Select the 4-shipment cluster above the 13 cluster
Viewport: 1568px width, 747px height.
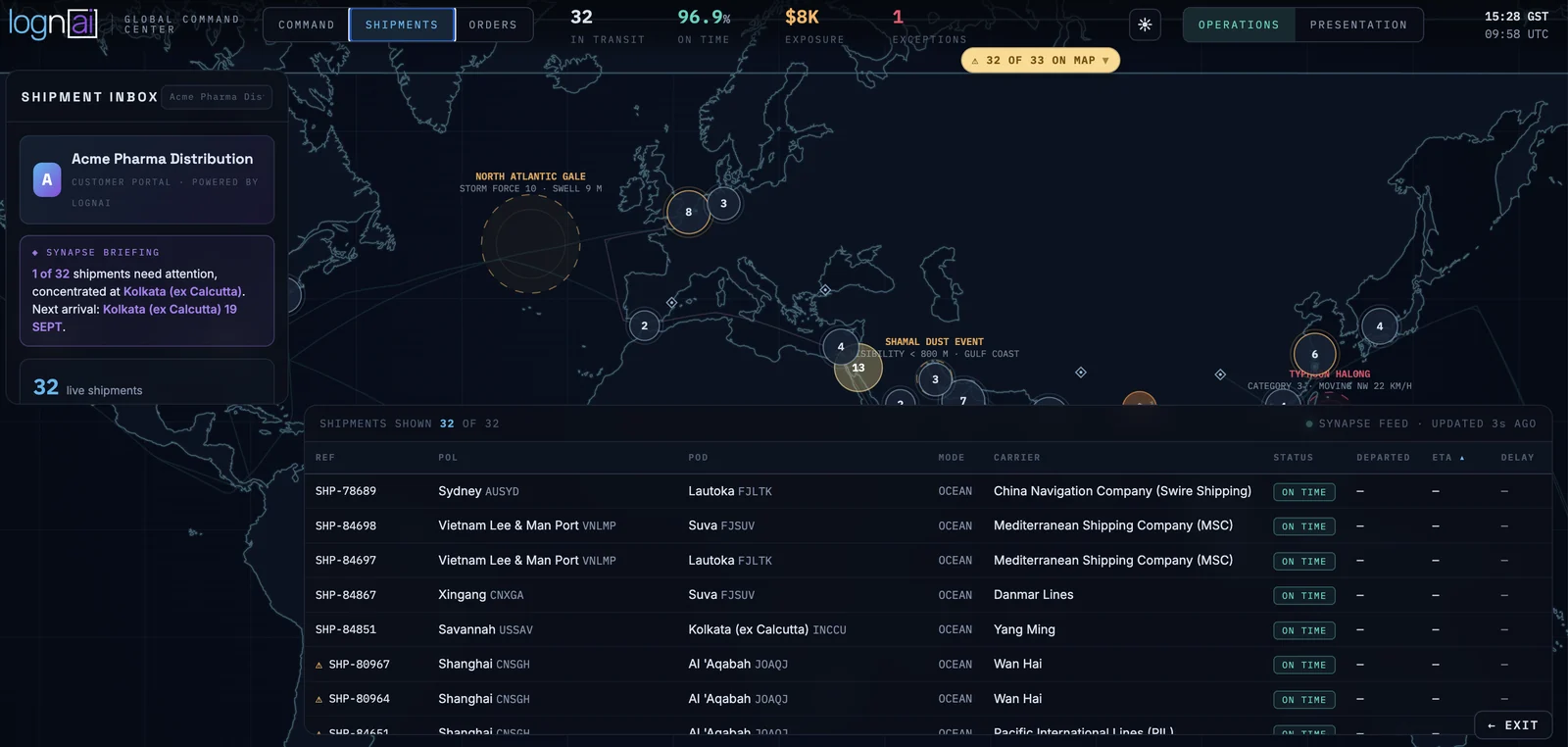tap(841, 346)
